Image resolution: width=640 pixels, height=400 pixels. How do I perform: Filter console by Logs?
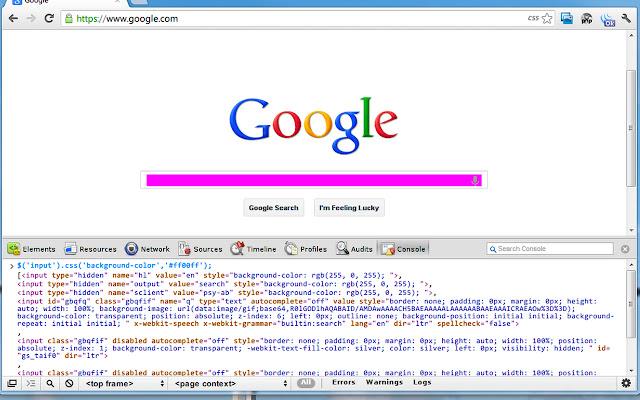pos(422,382)
